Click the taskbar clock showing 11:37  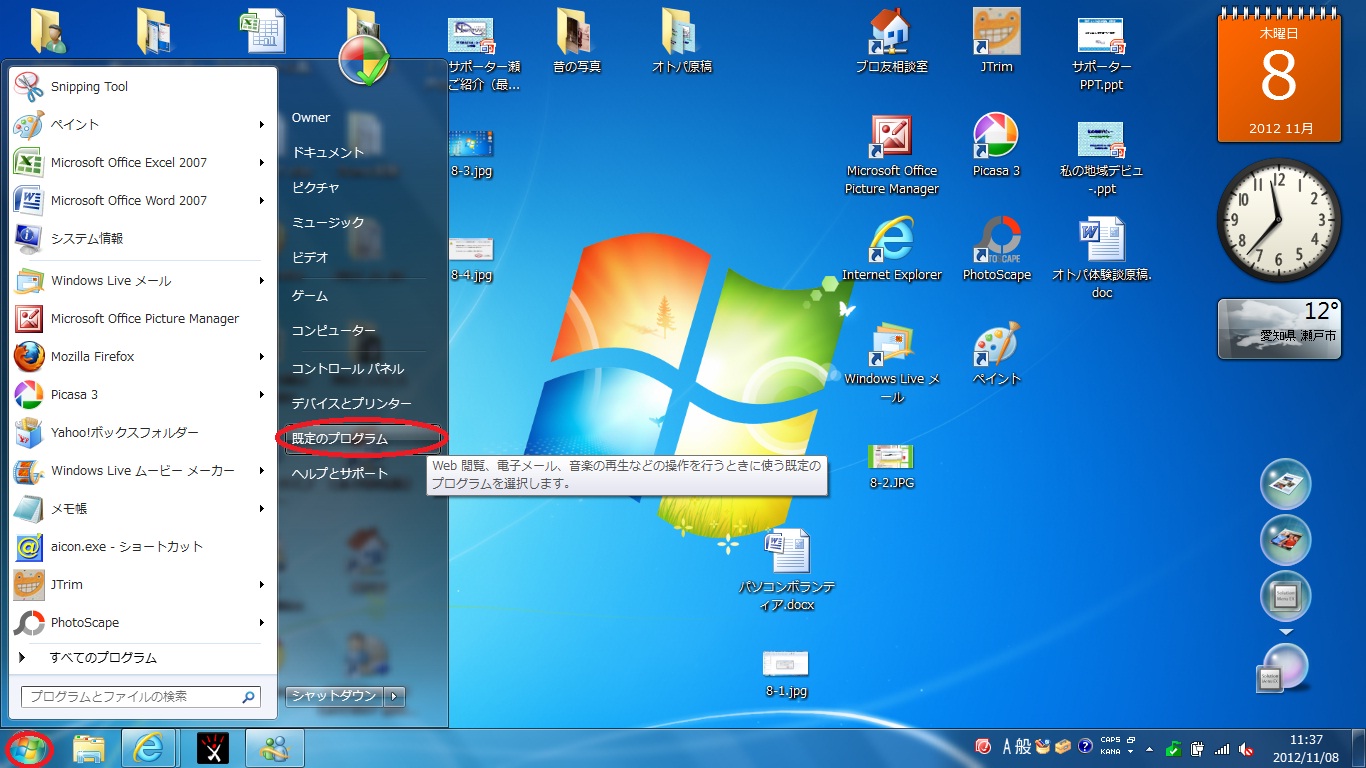1306,748
